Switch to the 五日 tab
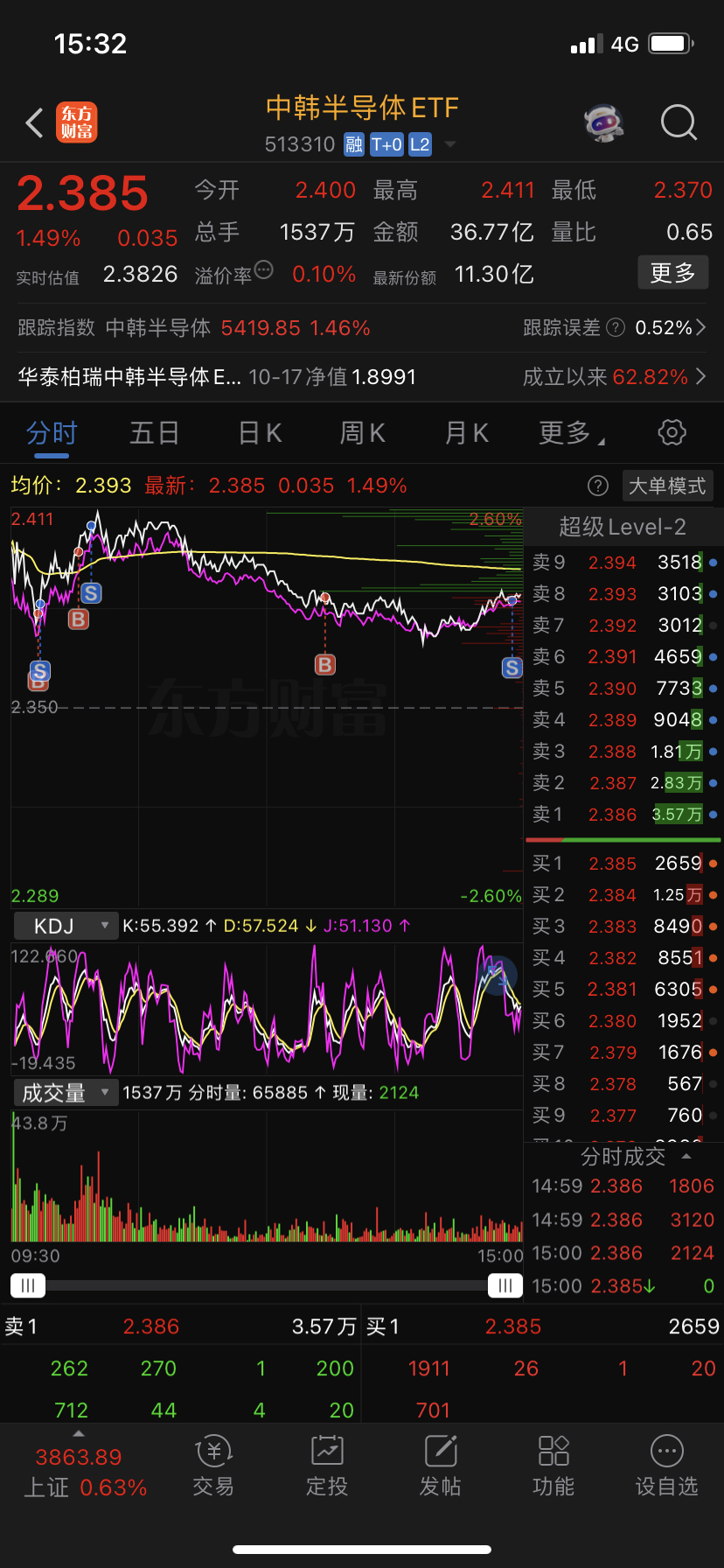The image size is (724, 1568). click(155, 432)
